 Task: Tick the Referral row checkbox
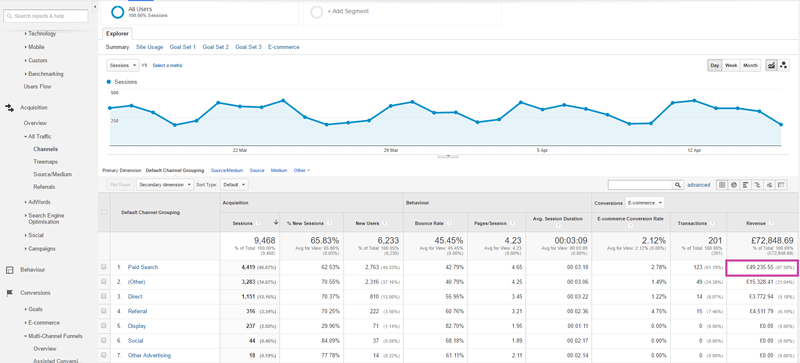pos(104,311)
